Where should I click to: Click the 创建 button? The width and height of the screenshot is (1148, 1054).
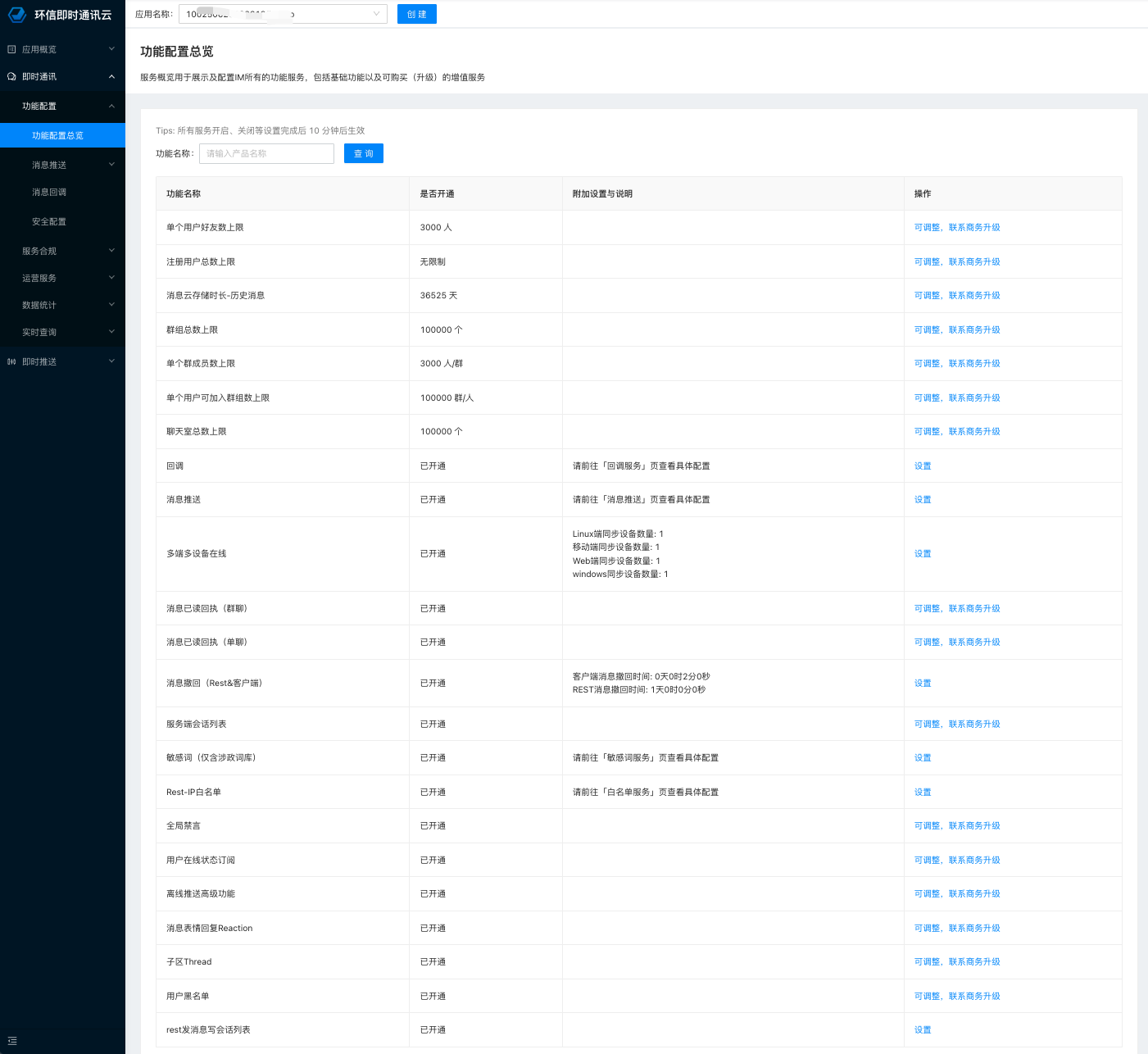(x=416, y=14)
